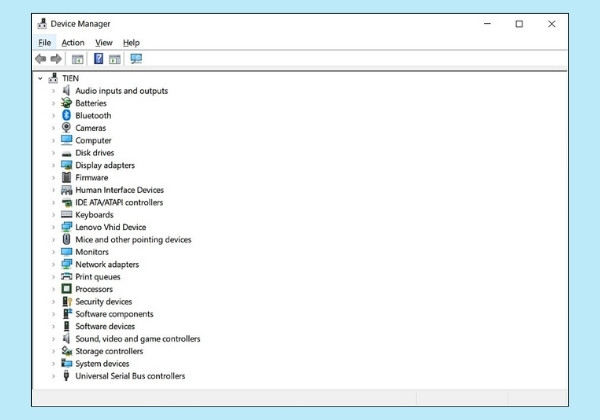This screenshot has width=600, height=420.
Task: Expand the Network adapters category
Action: pyautogui.click(x=54, y=264)
